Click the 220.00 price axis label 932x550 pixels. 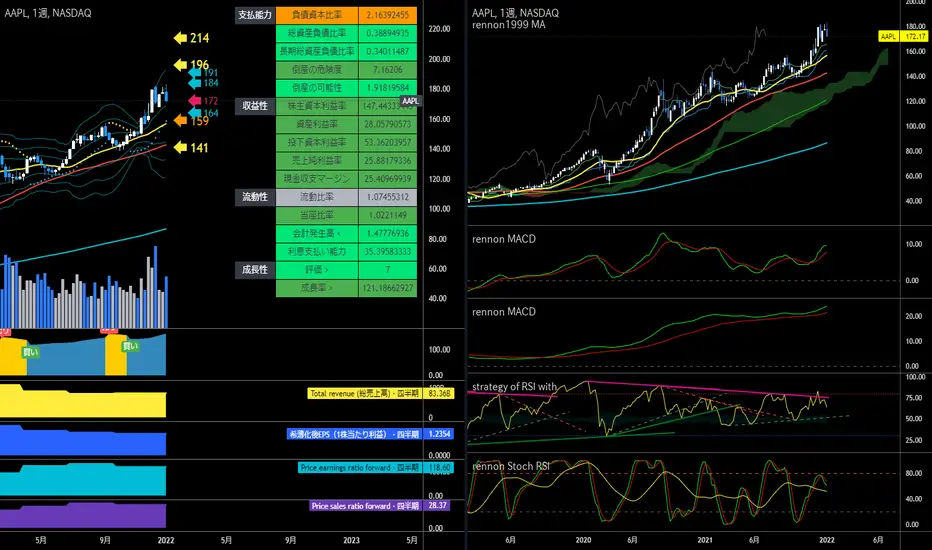(439, 29)
